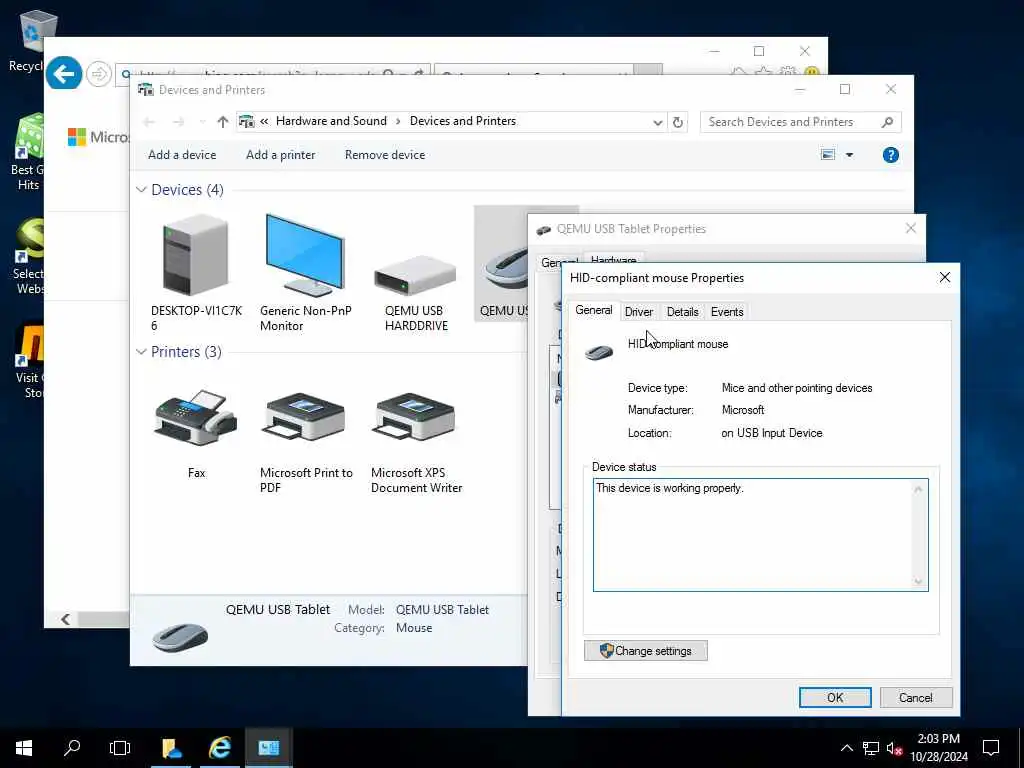Collapse the Printers (3) group
The width and height of the screenshot is (1024, 768).
click(x=141, y=352)
